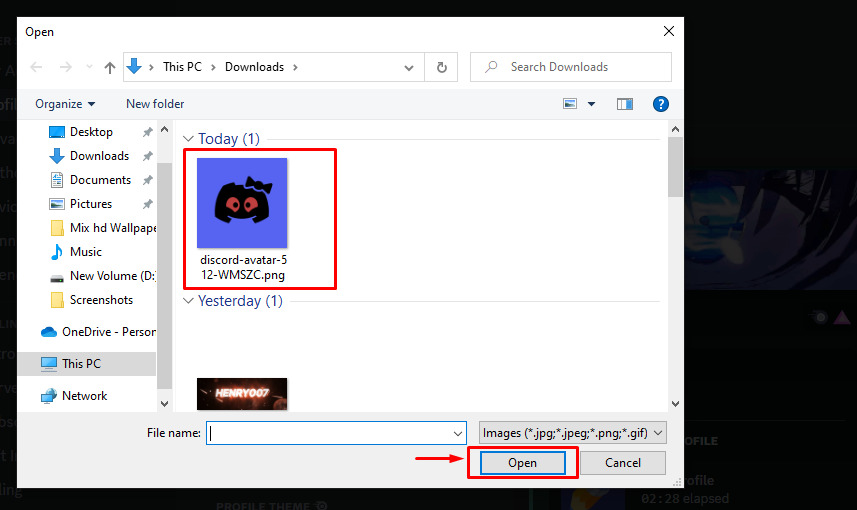The height and width of the screenshot is (510, 857).
Task: Go up one folder level
Action: [110, 67]
